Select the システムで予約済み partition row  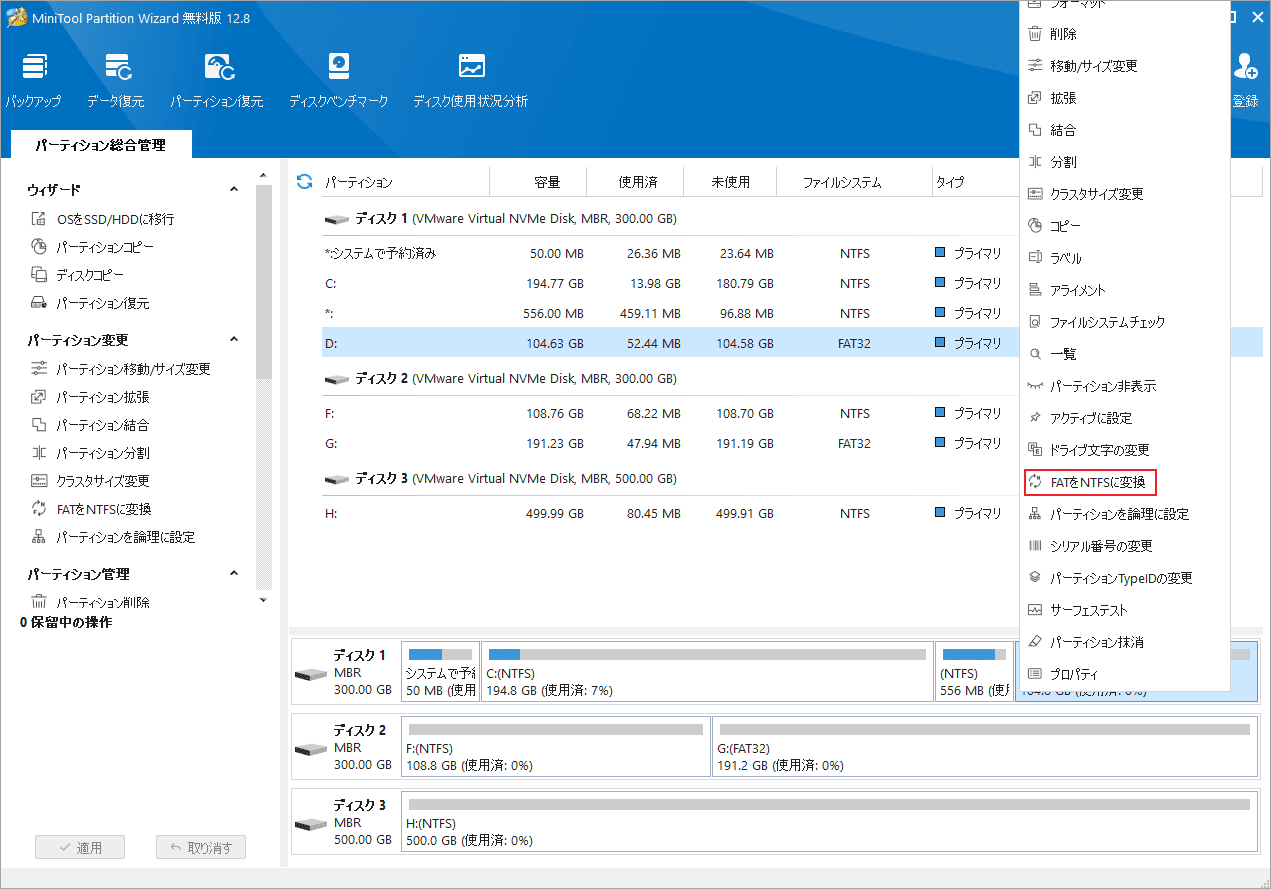tap(670, 253)
